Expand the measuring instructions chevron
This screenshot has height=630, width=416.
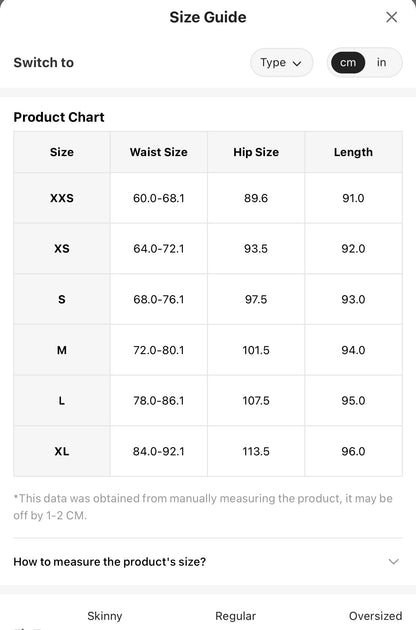tap(393, 561)
